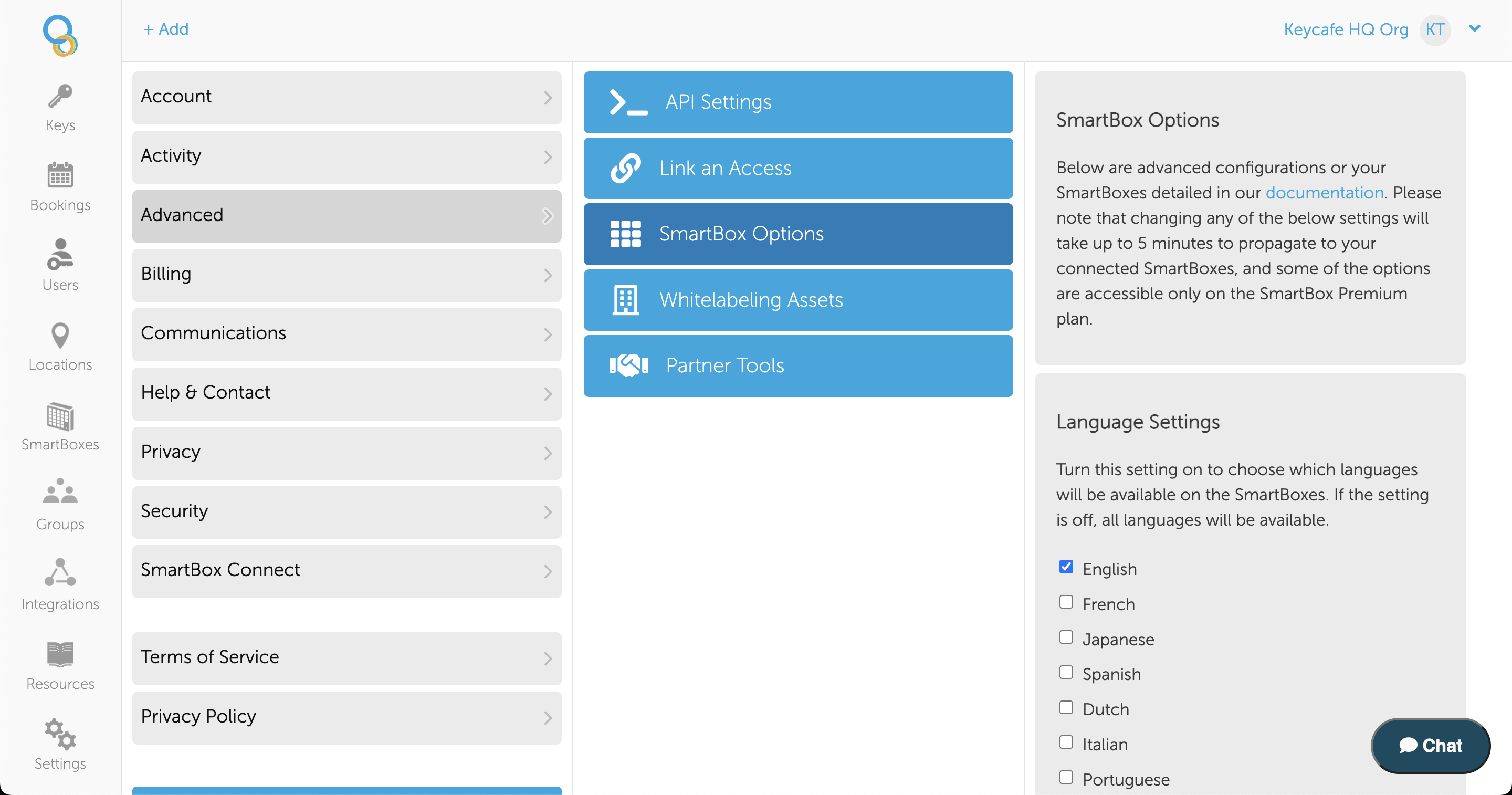Uncheck the English language checkbox

[x=1066, y=567]
